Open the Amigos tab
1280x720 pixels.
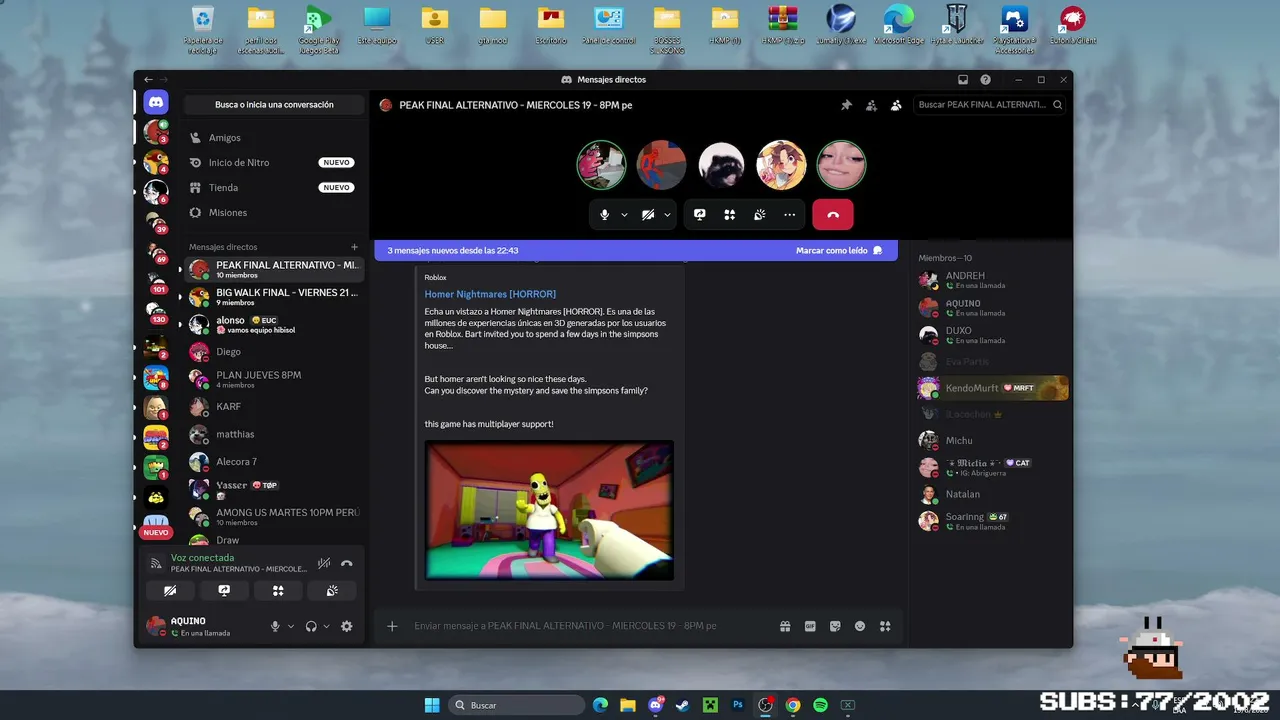tap(274, 138)
